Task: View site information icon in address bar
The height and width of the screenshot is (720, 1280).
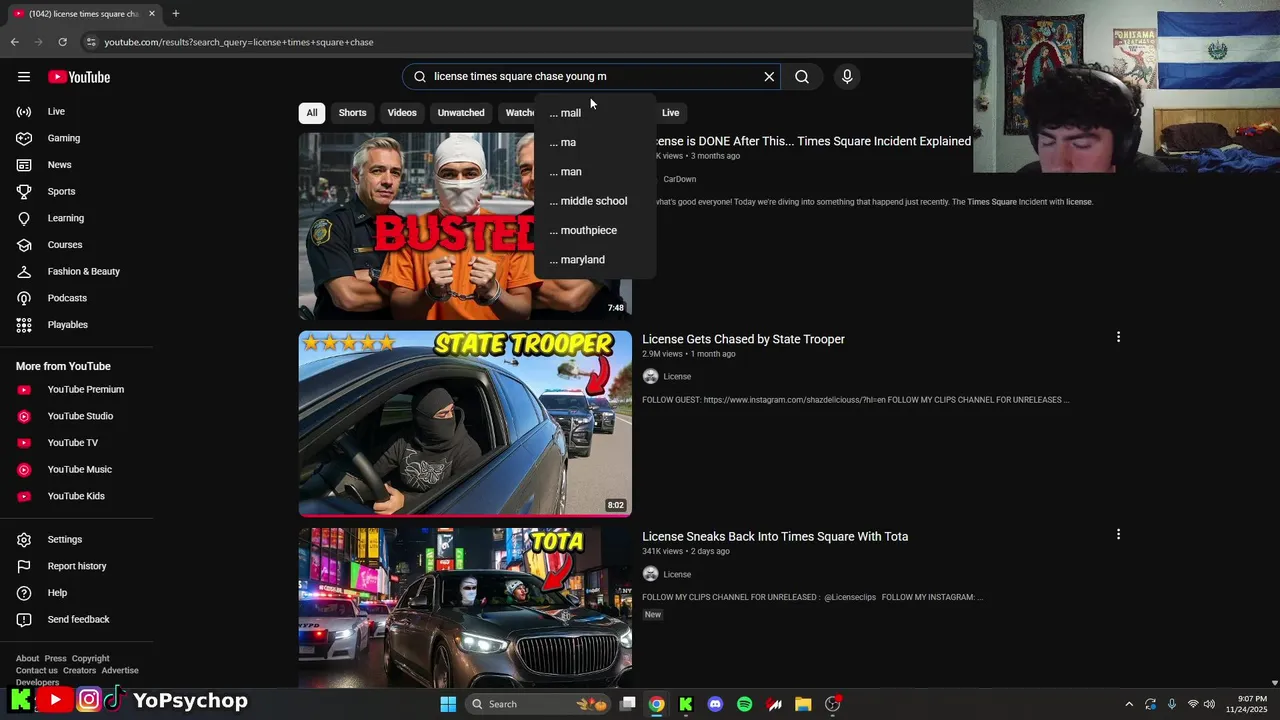Action: [x=91, y=42]
